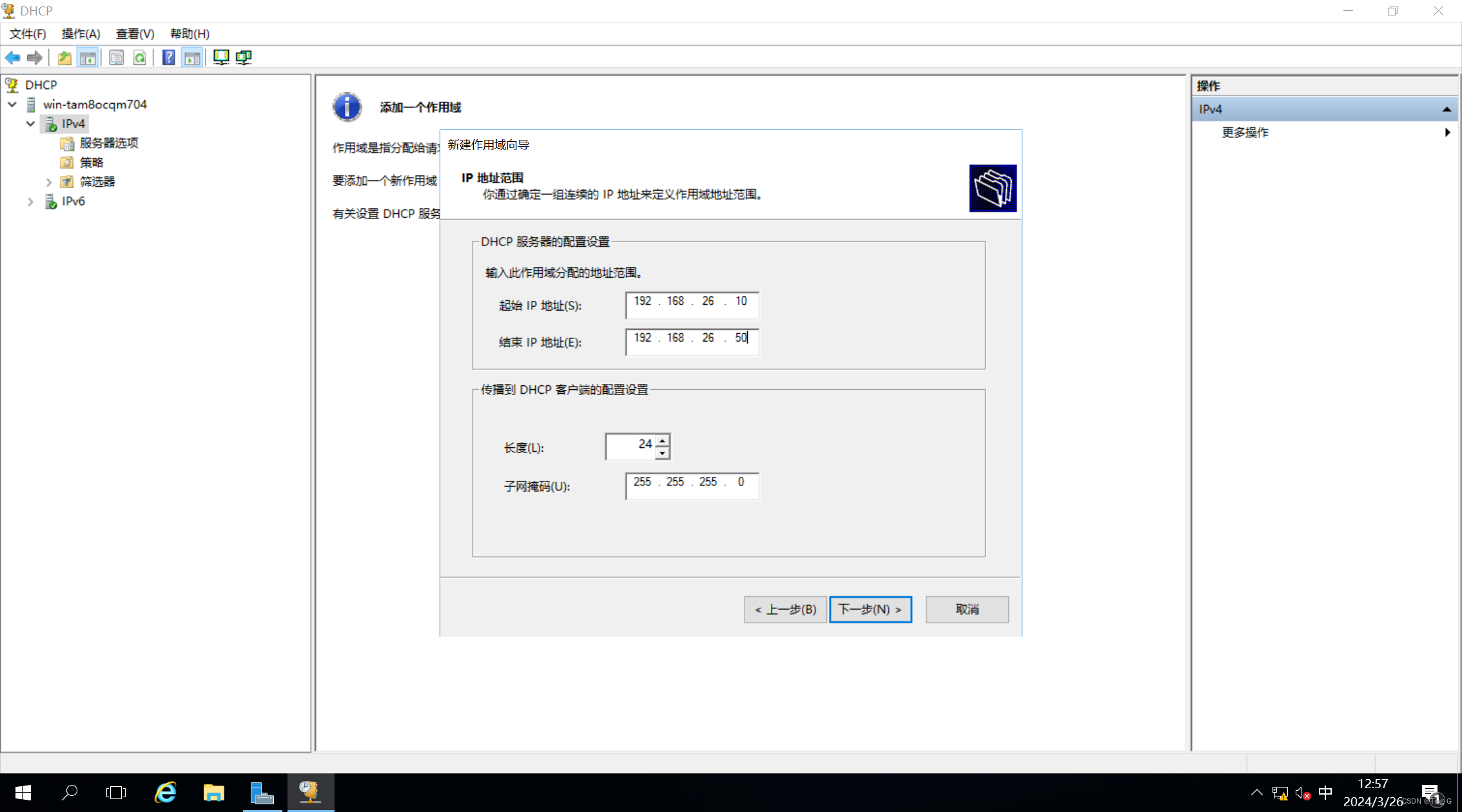This screenshot has height=812, width=1462.
Task: Expand the 筛选器 tree node
Action: (48, 182)
